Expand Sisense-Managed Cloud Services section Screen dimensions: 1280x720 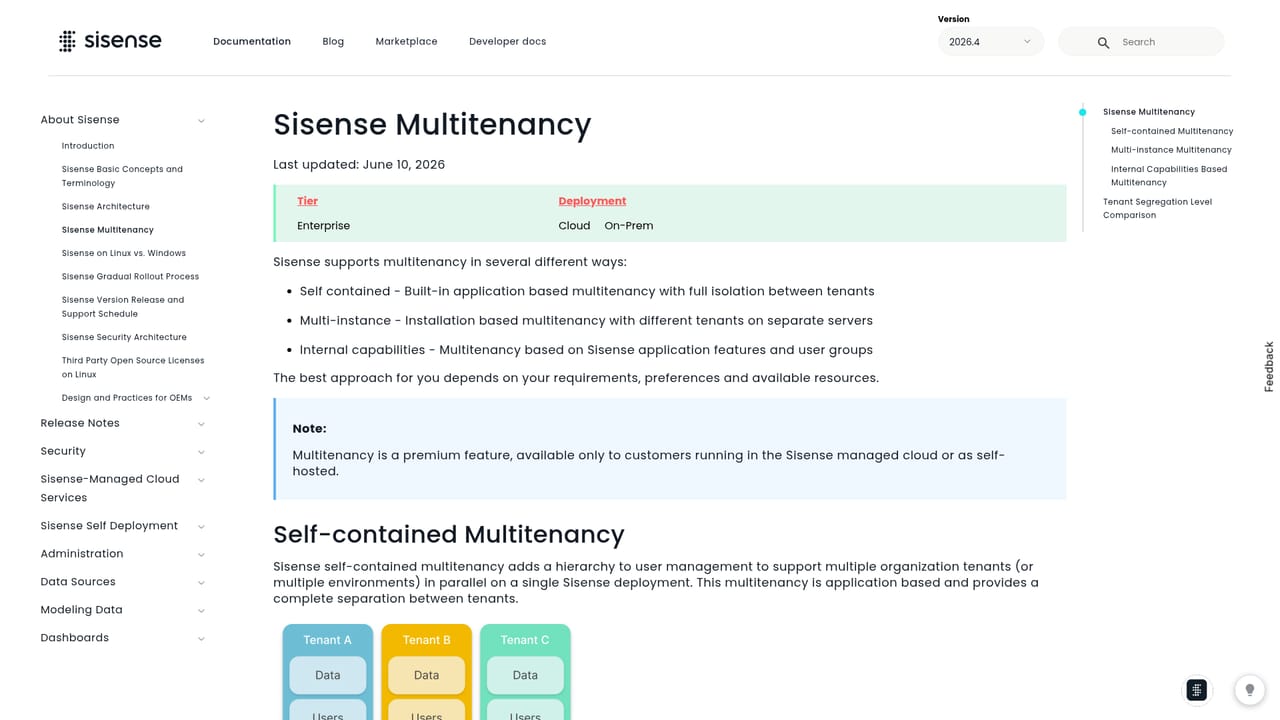[x=201, y=480]
